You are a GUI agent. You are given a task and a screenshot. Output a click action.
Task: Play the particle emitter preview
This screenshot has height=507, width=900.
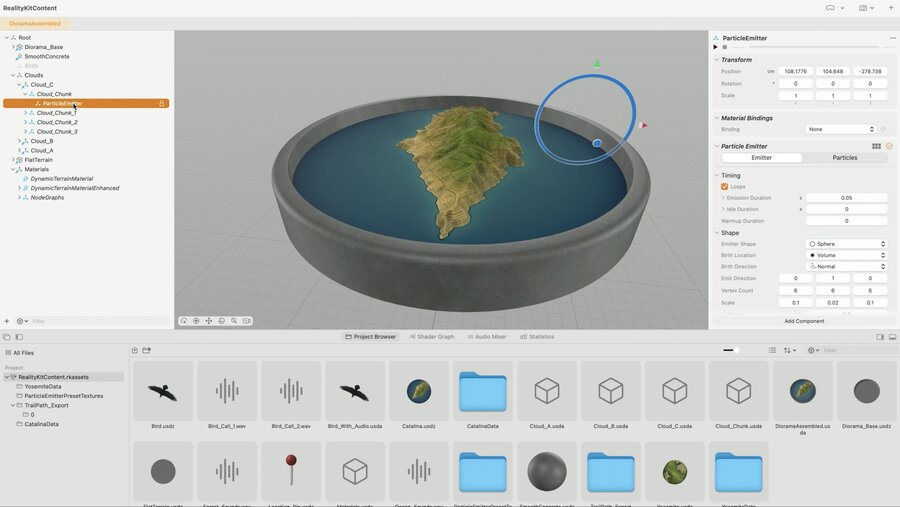715,47
